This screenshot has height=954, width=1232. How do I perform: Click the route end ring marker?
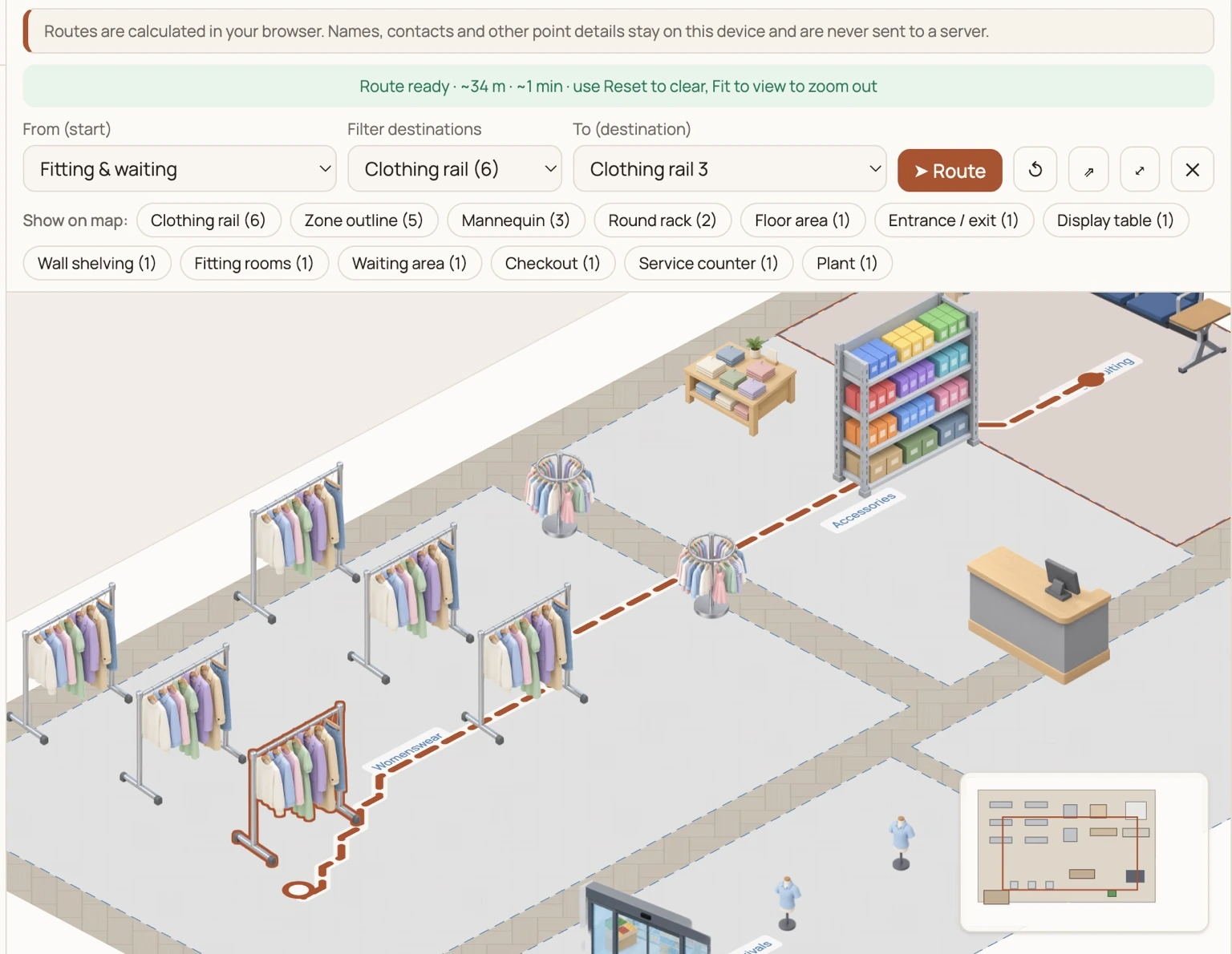click(298, 890)
